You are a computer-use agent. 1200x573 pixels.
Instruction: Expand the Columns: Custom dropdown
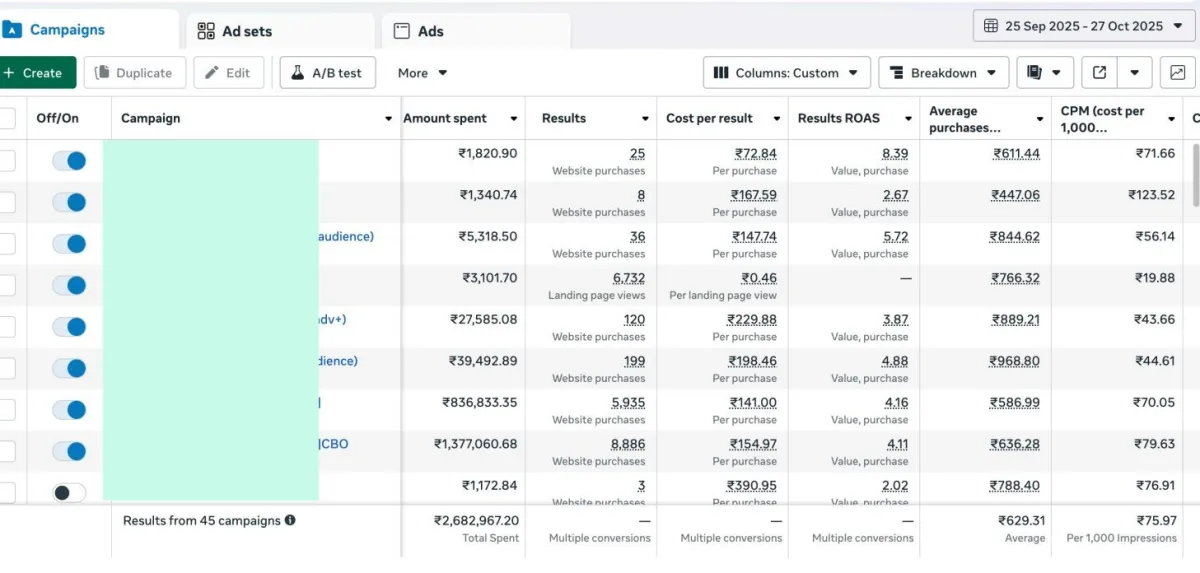pyautogui.click(x=787, y=73)
